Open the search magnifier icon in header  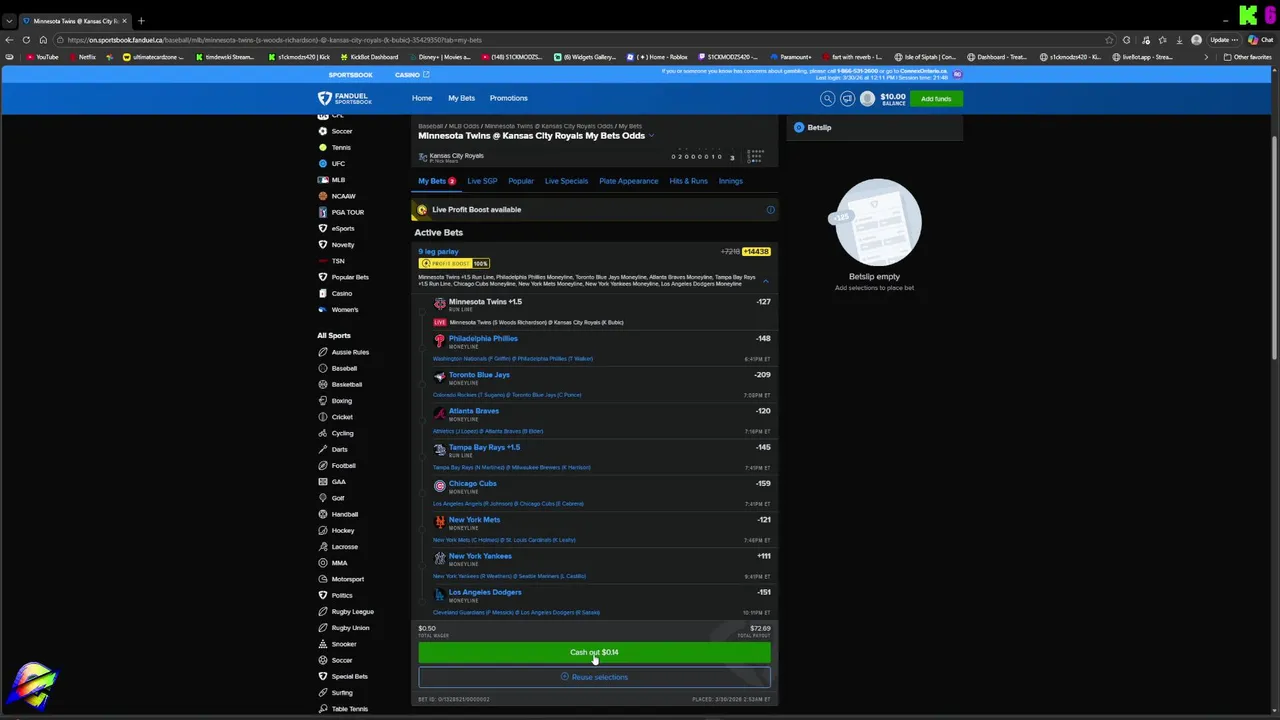click(827, 98)
